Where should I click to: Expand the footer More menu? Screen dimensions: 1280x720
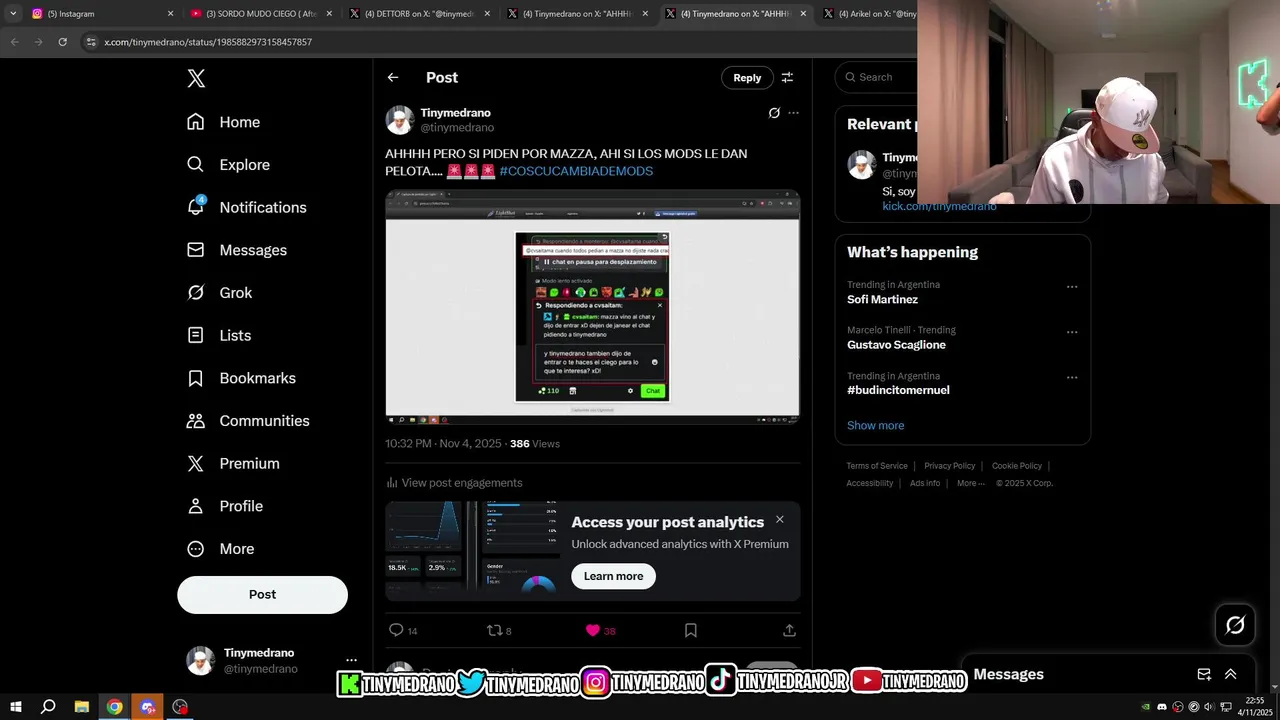(x=970, y=483)
